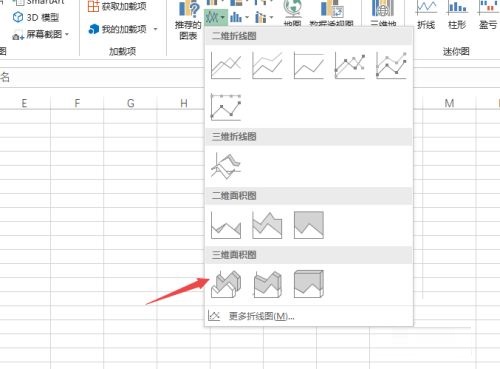The width and height of the screenshot is (500, 369).
Task: Select the 100% stacked line with markers chart
Action: point(226,107)
